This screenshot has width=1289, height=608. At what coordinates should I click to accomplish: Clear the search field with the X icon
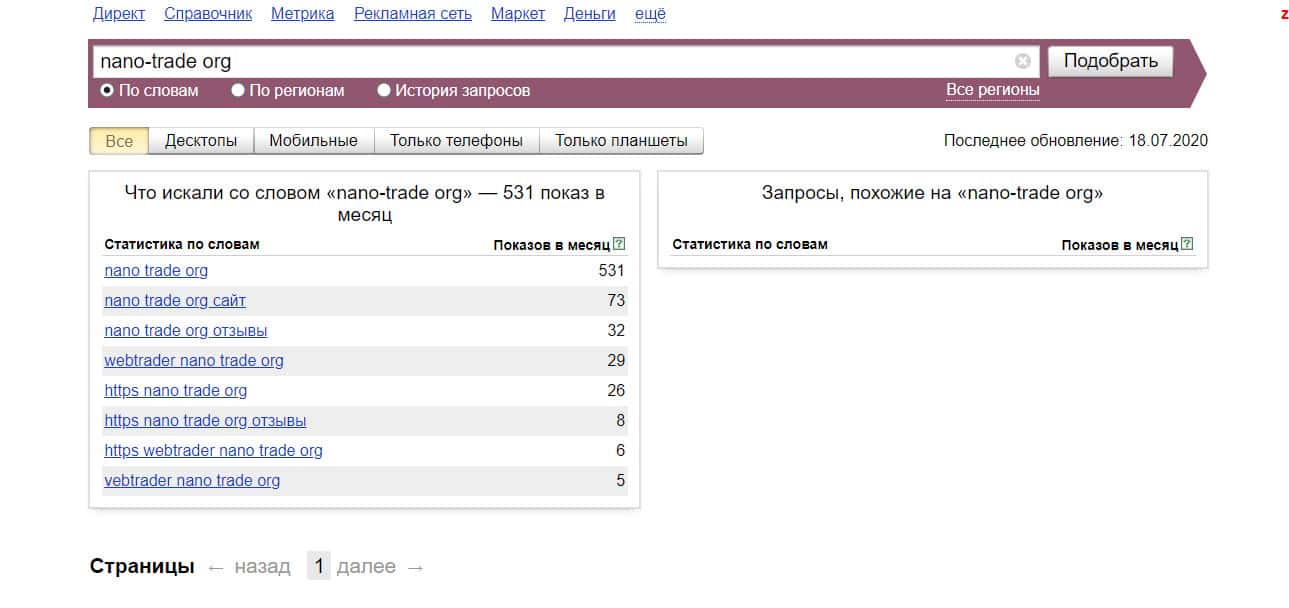pyautogui.click(x=1022, y=61)
